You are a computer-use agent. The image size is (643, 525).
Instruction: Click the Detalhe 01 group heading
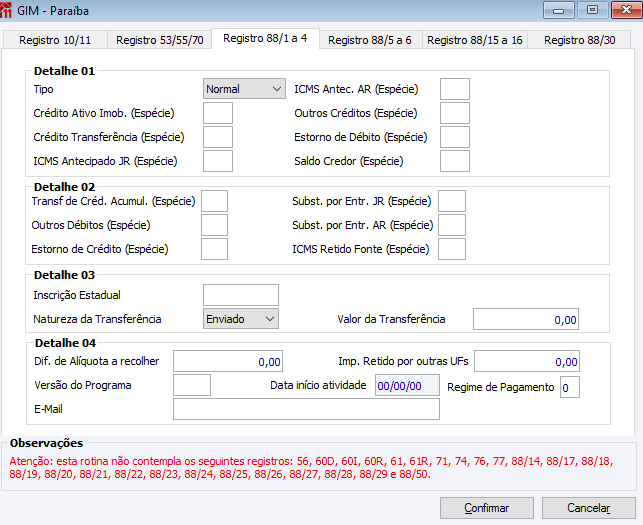pos(64,71)
